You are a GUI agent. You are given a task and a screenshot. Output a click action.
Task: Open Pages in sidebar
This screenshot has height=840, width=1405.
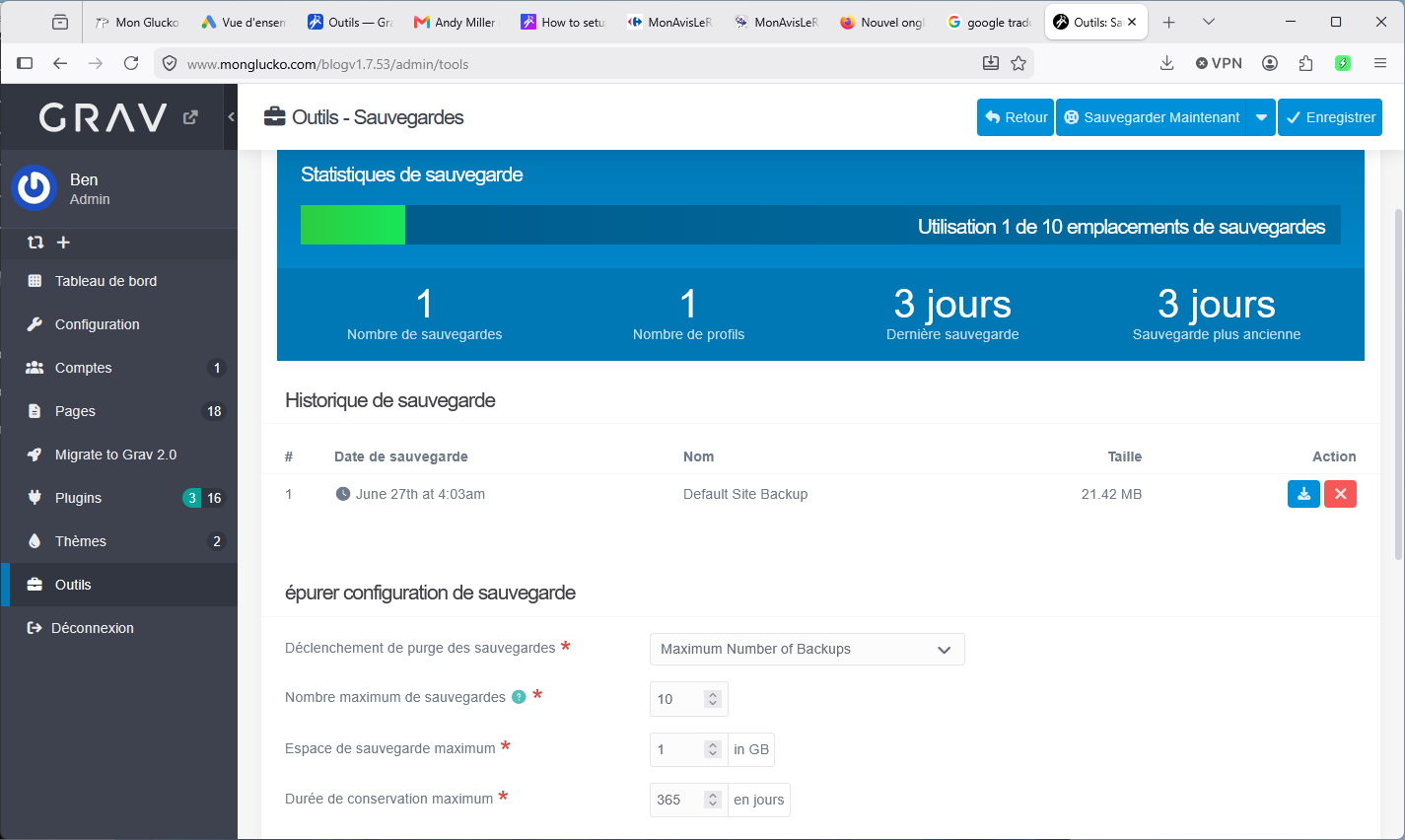pos(119,411)
